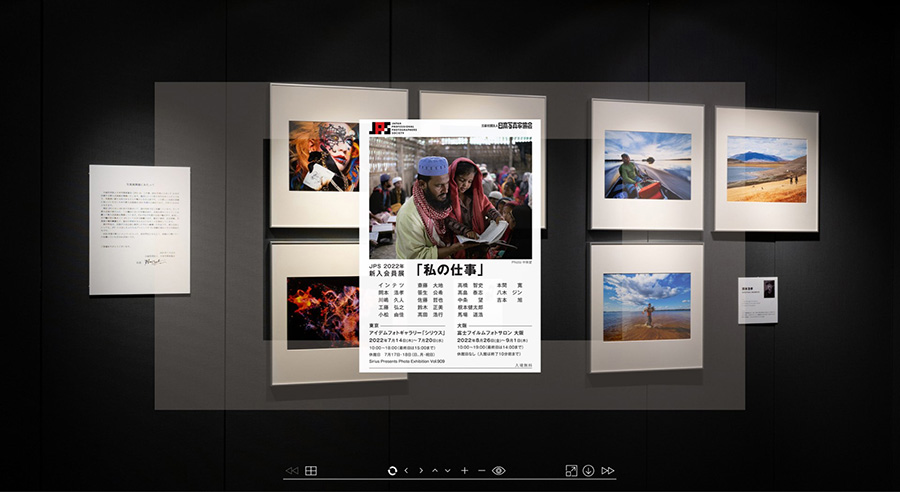Click the download arrow circle icon
Viewport: 900px width, 492px height.
coord(589,470)
